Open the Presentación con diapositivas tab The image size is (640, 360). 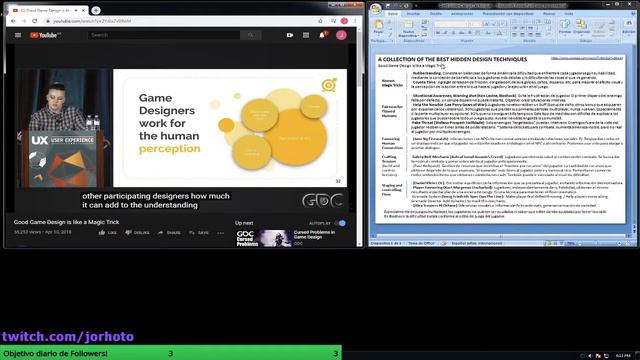[x=508, y=13]
